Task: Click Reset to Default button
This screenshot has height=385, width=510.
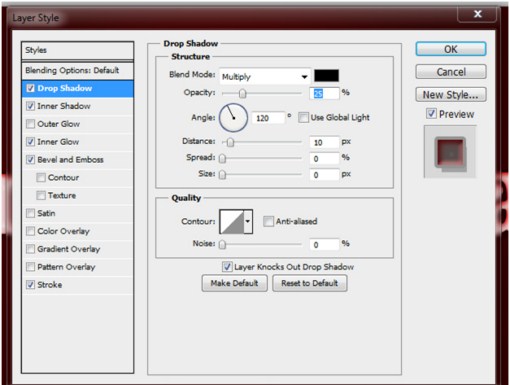Action: pyautogui.click(x=310, y=283)
